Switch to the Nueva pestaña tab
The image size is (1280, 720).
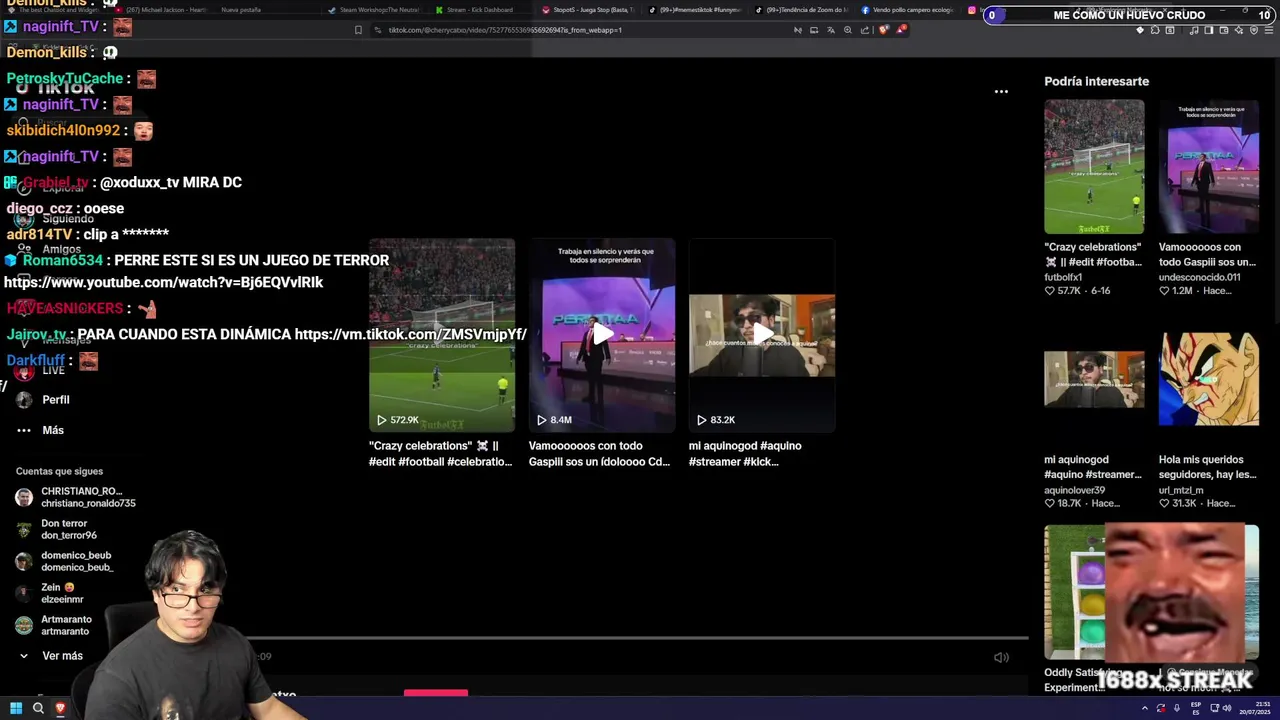click(x=241, y=10)
